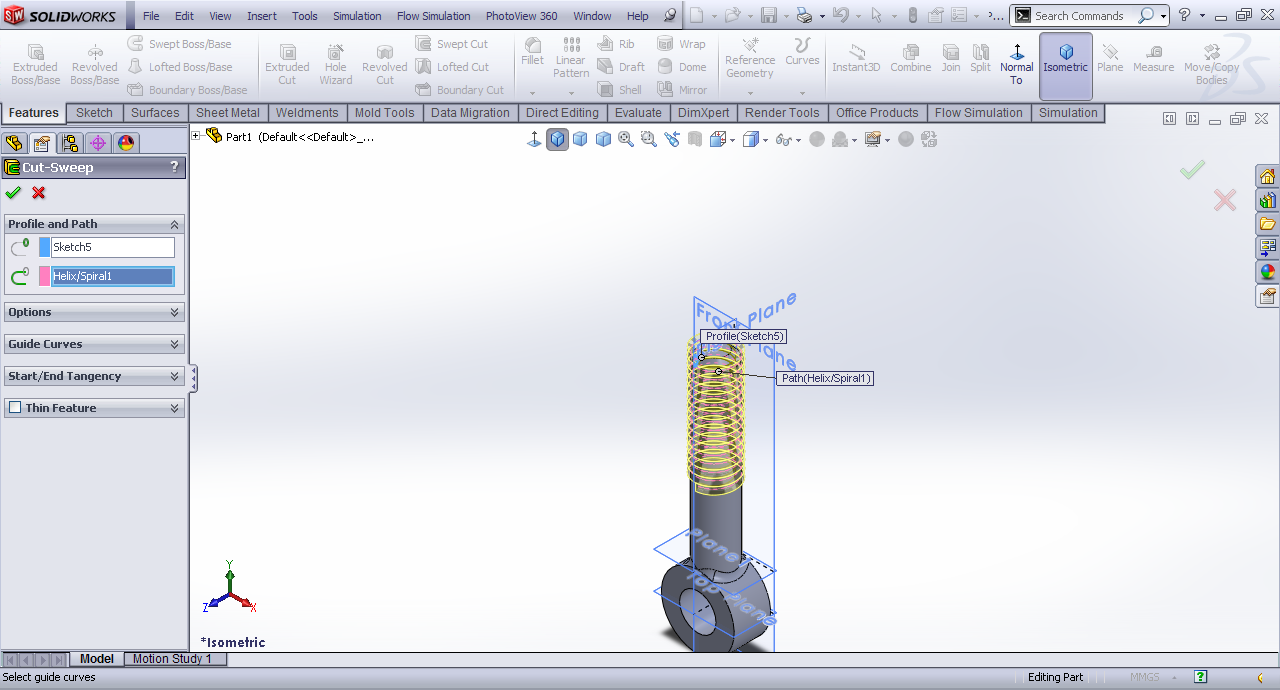Open the Design Library task pane icon
Image resolution: width=1280 pixels, height=690 pixels.
click(x=1267, y=200)
